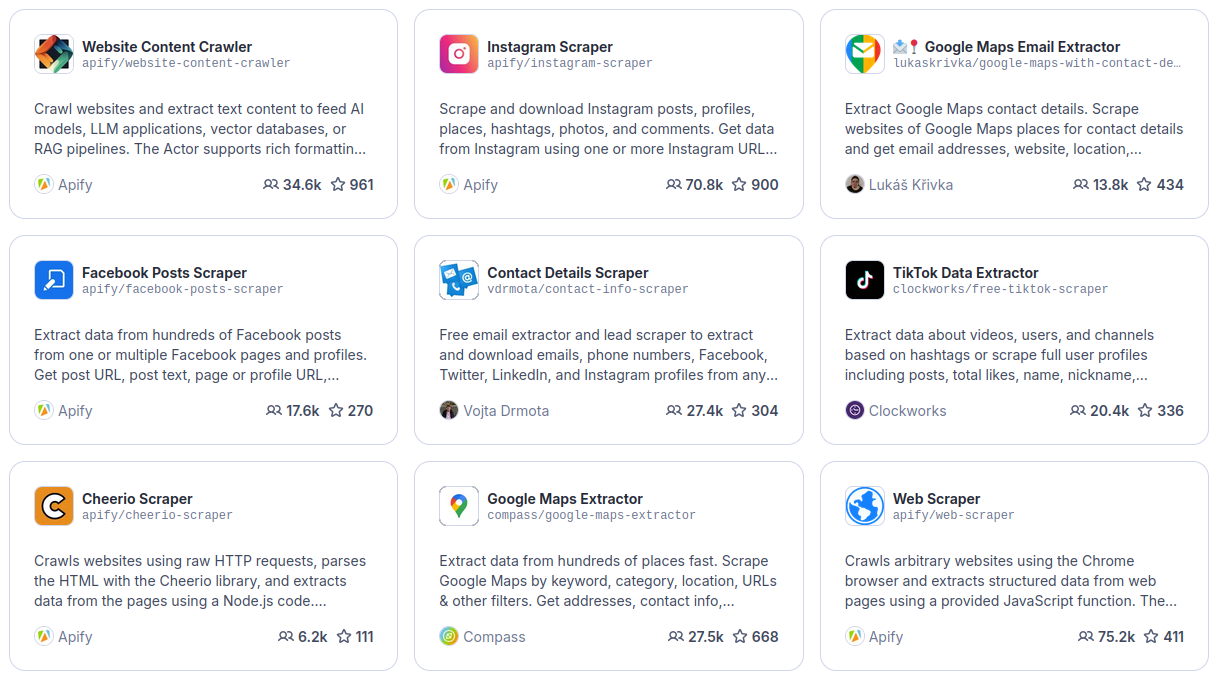Click the Contact Details Scraper icon
This screenshot has height=678, width=1220.
[459, 280]
